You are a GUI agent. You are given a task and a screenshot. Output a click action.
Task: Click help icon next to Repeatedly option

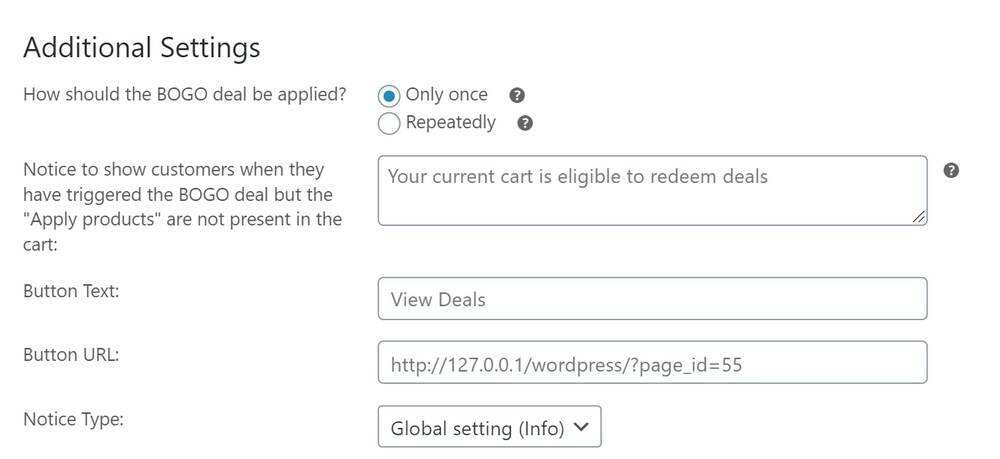526,124
